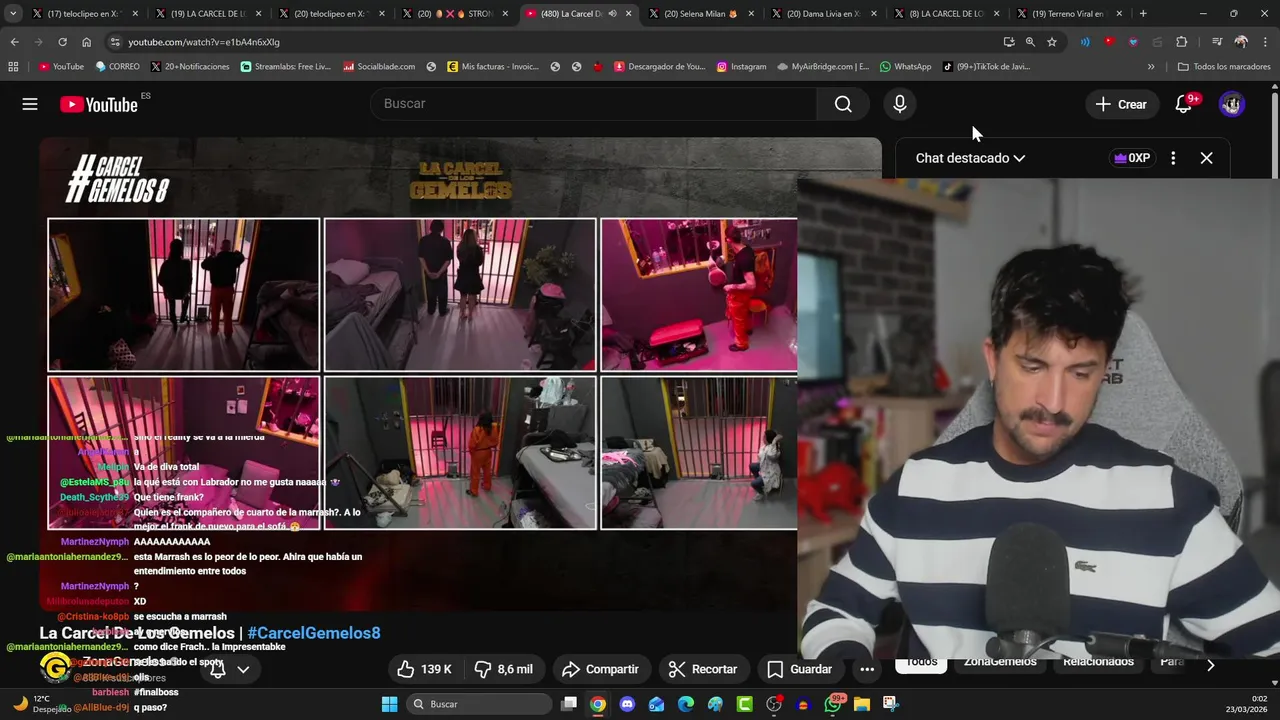
Task: Open more actions ellipsis beside Guardar
Action: 867,669
